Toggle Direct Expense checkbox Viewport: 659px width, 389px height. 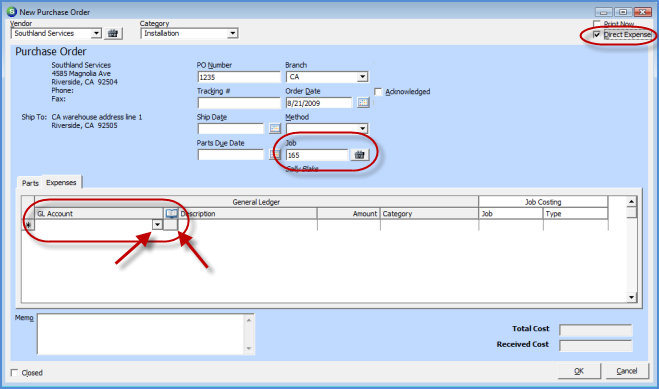(597, 35)
